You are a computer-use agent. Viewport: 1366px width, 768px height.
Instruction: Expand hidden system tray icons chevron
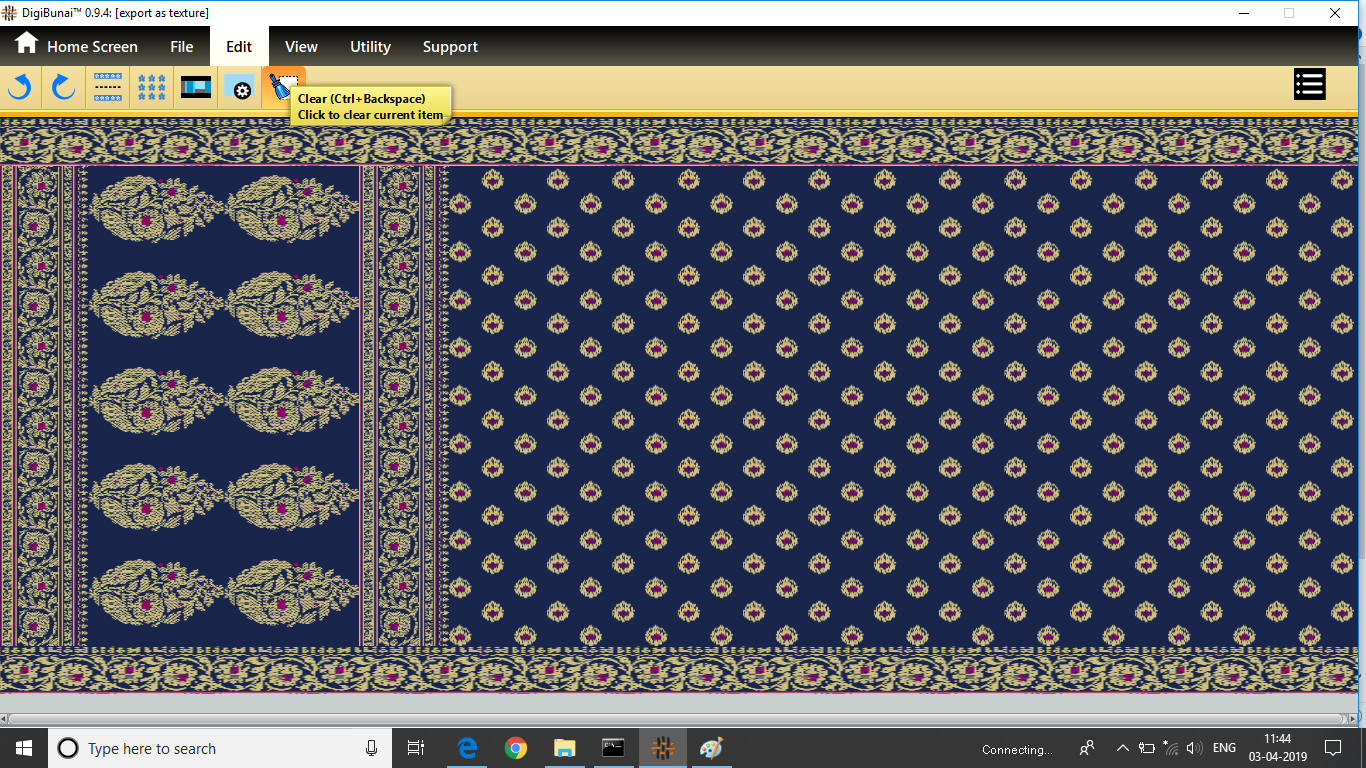(1122, 748)
